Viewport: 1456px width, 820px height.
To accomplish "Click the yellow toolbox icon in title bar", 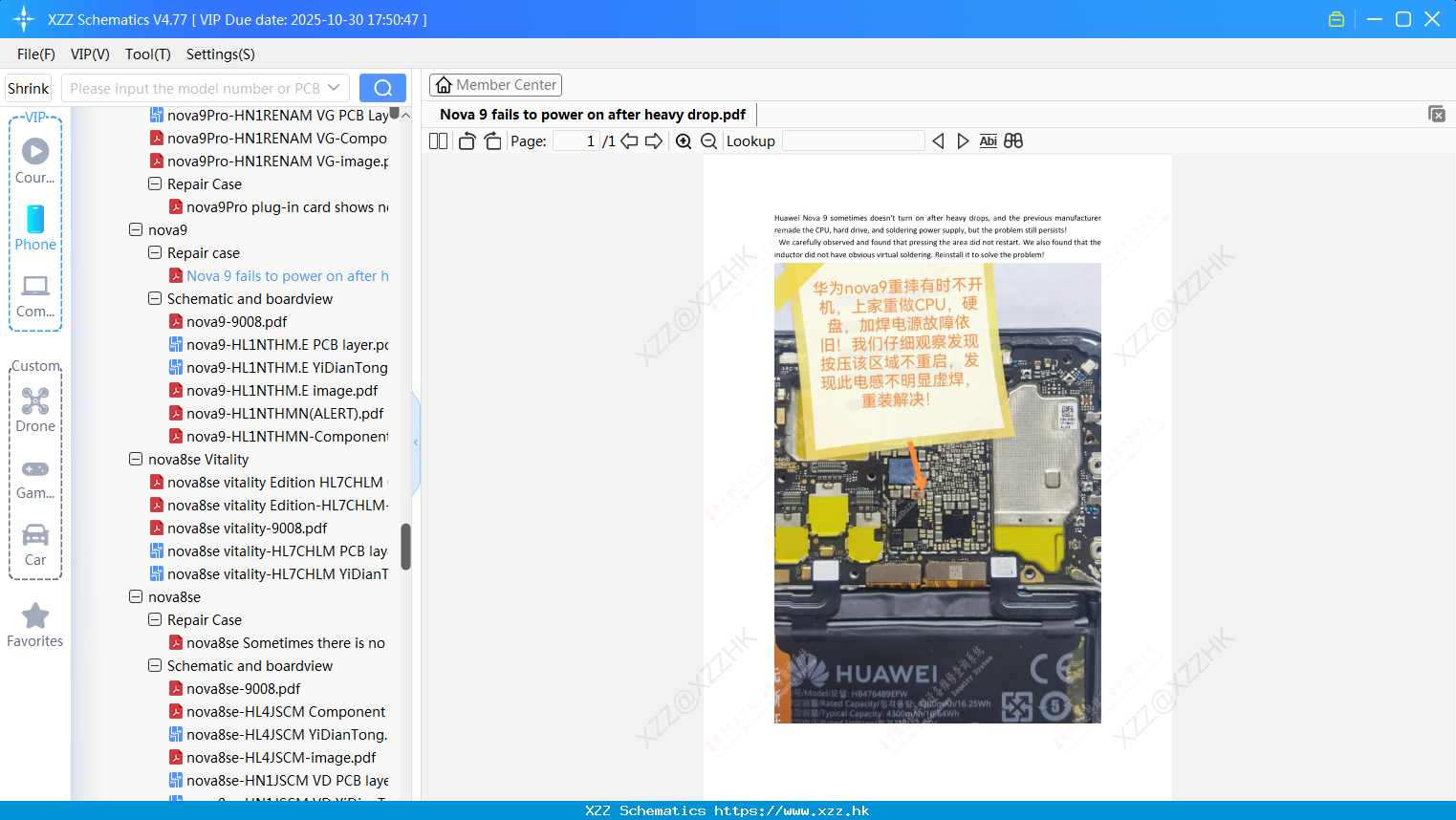I will [1336, 19].
